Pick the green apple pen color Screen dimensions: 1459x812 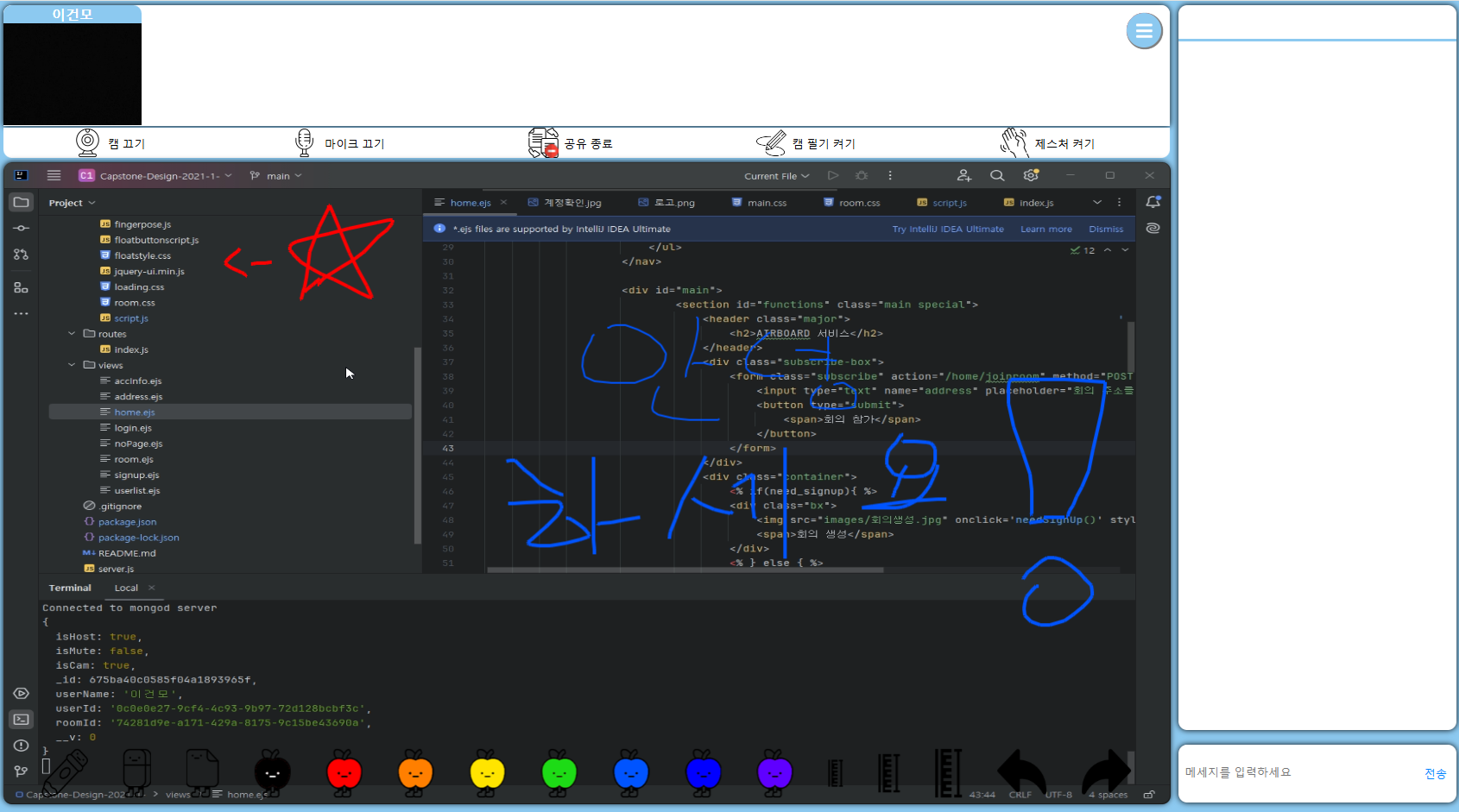coord(559,771)
